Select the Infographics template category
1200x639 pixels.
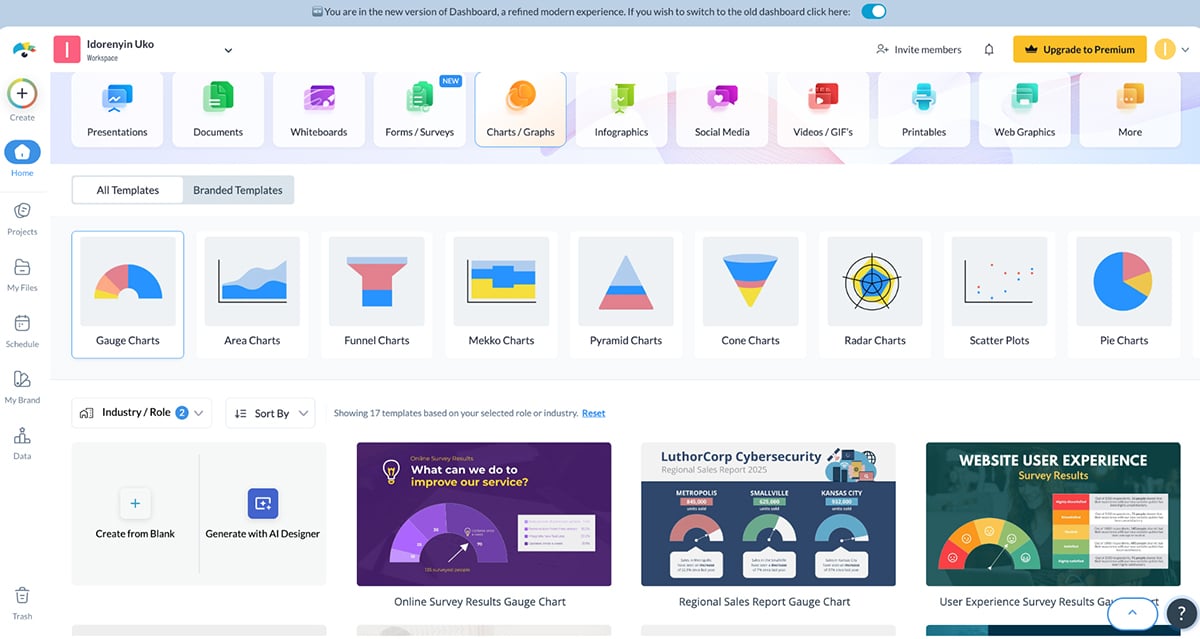(x=621, y=108)
